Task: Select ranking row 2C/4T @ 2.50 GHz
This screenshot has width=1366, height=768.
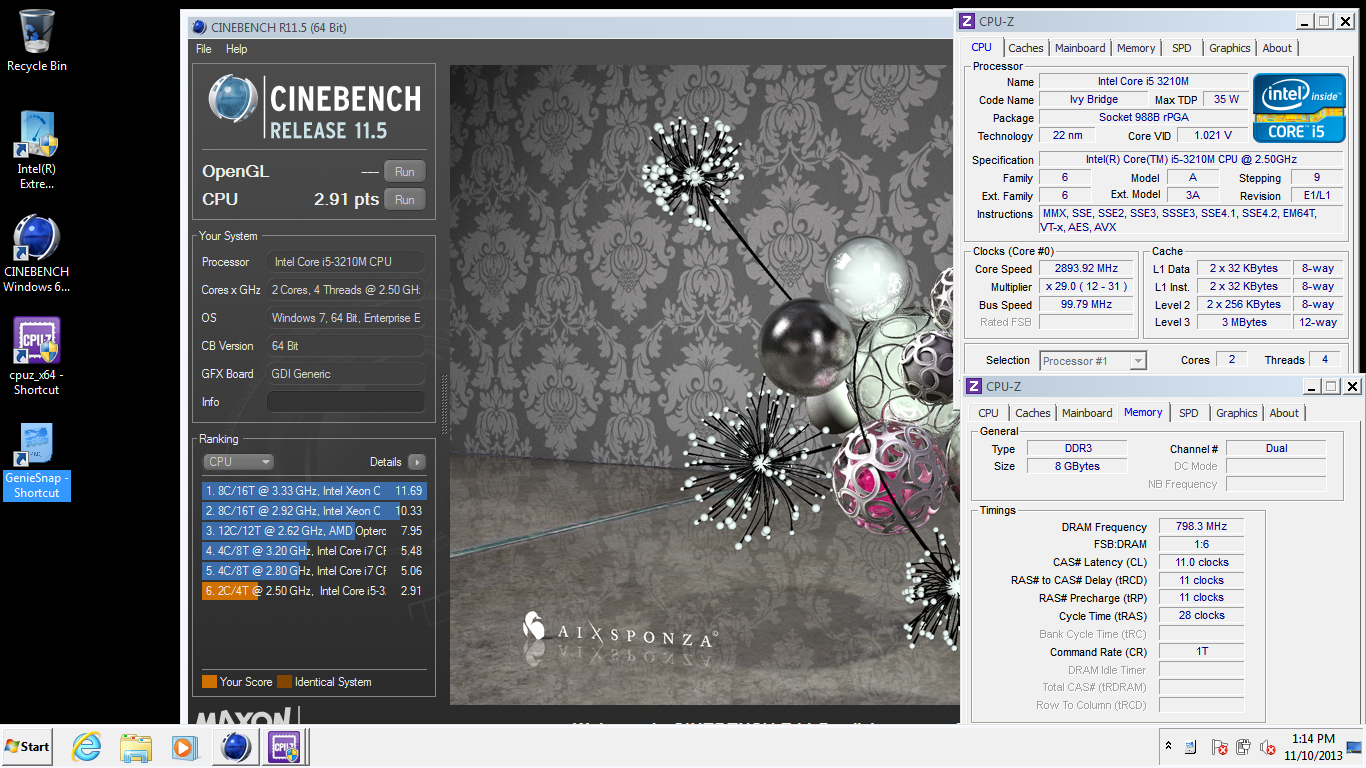Action: [x=314, y=591]
